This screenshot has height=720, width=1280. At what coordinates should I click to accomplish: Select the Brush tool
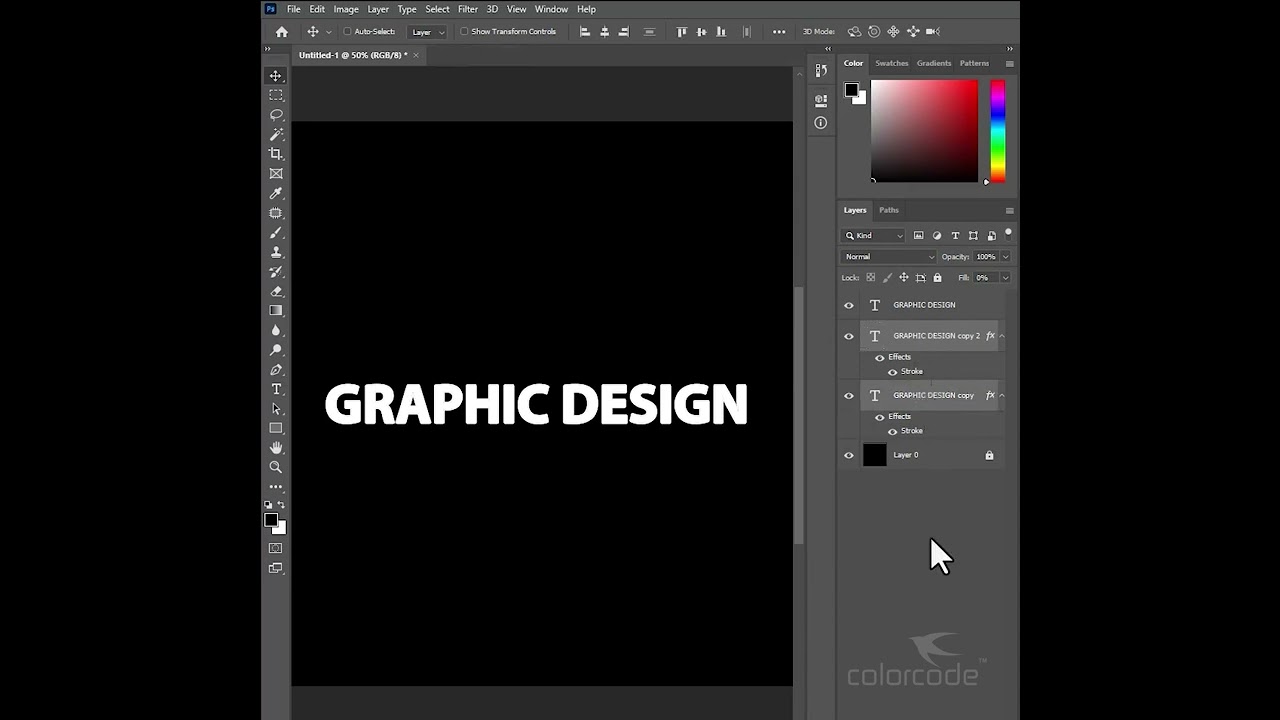pos(276,232)
